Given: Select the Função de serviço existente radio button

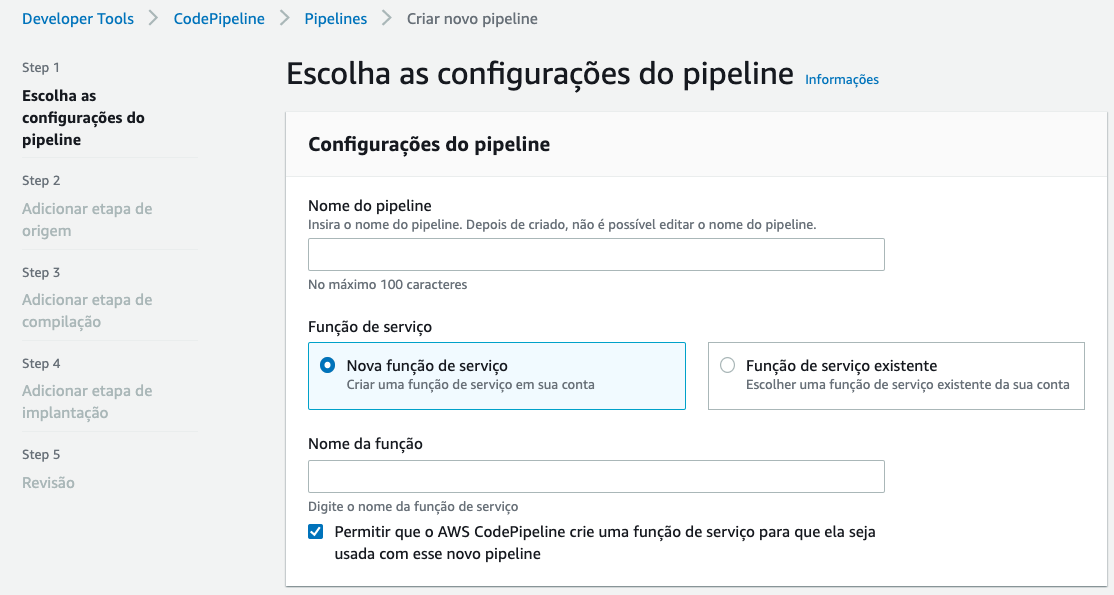Looking at the screenshot, I should point(727,366).
